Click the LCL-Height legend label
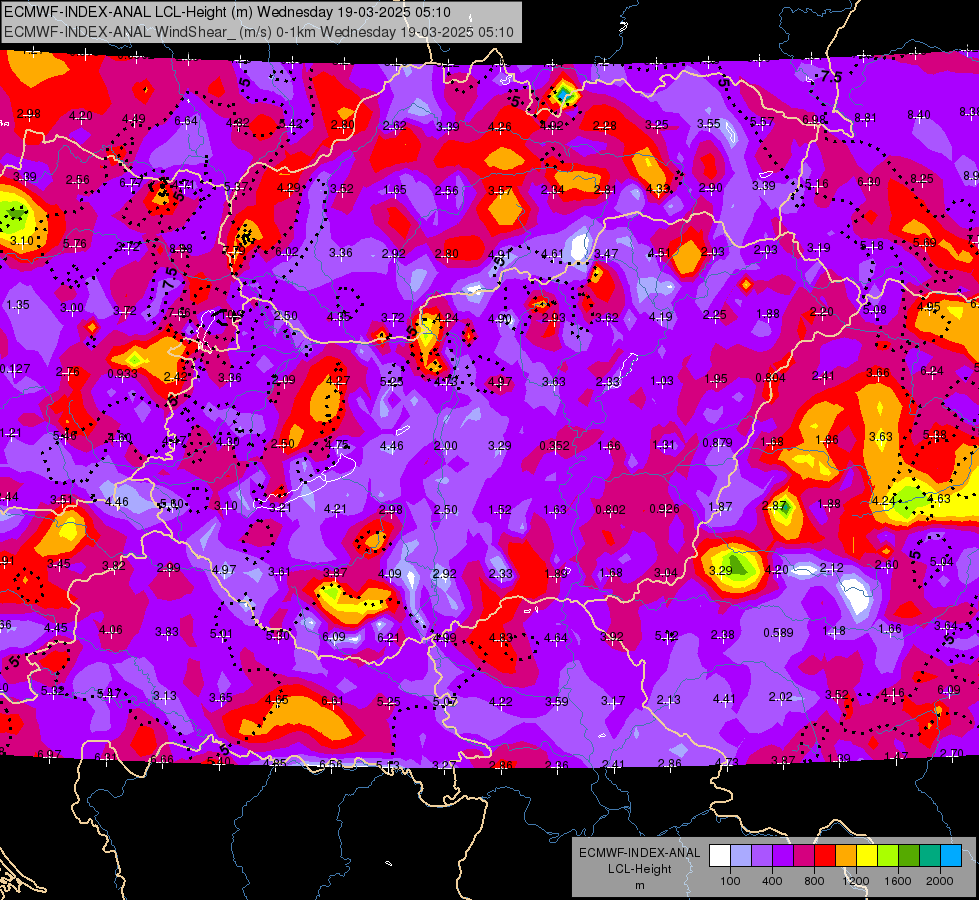This screenshot has height=900, width=979. click(x=640, y=869)
